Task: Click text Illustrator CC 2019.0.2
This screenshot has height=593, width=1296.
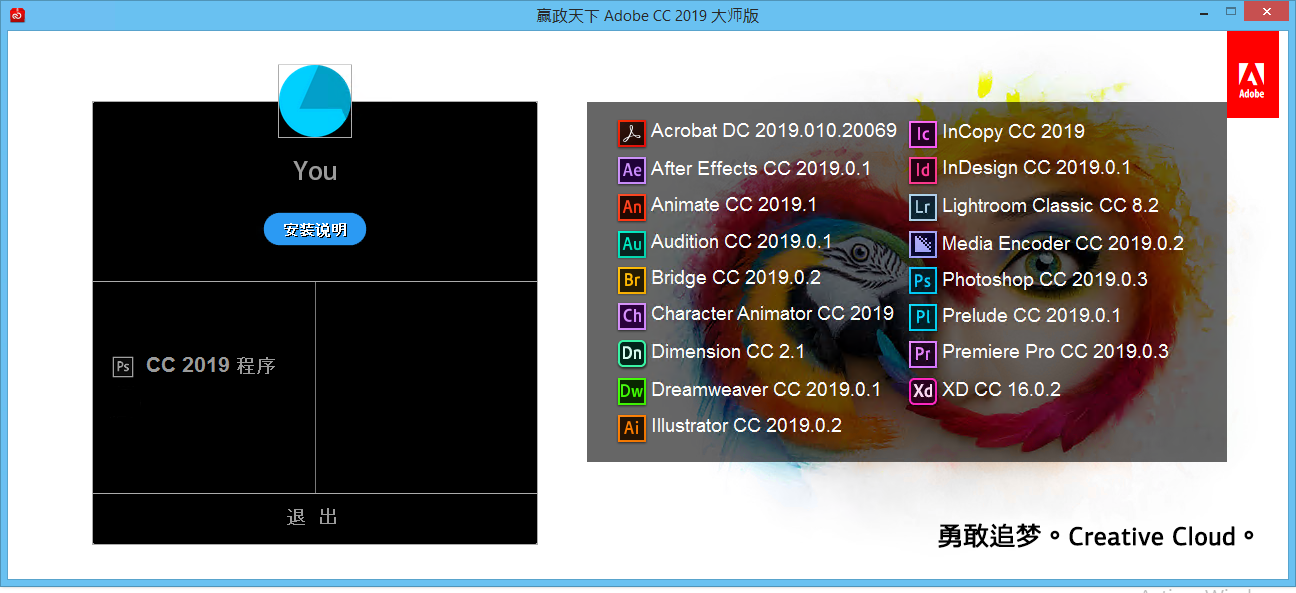Action: 746,426
